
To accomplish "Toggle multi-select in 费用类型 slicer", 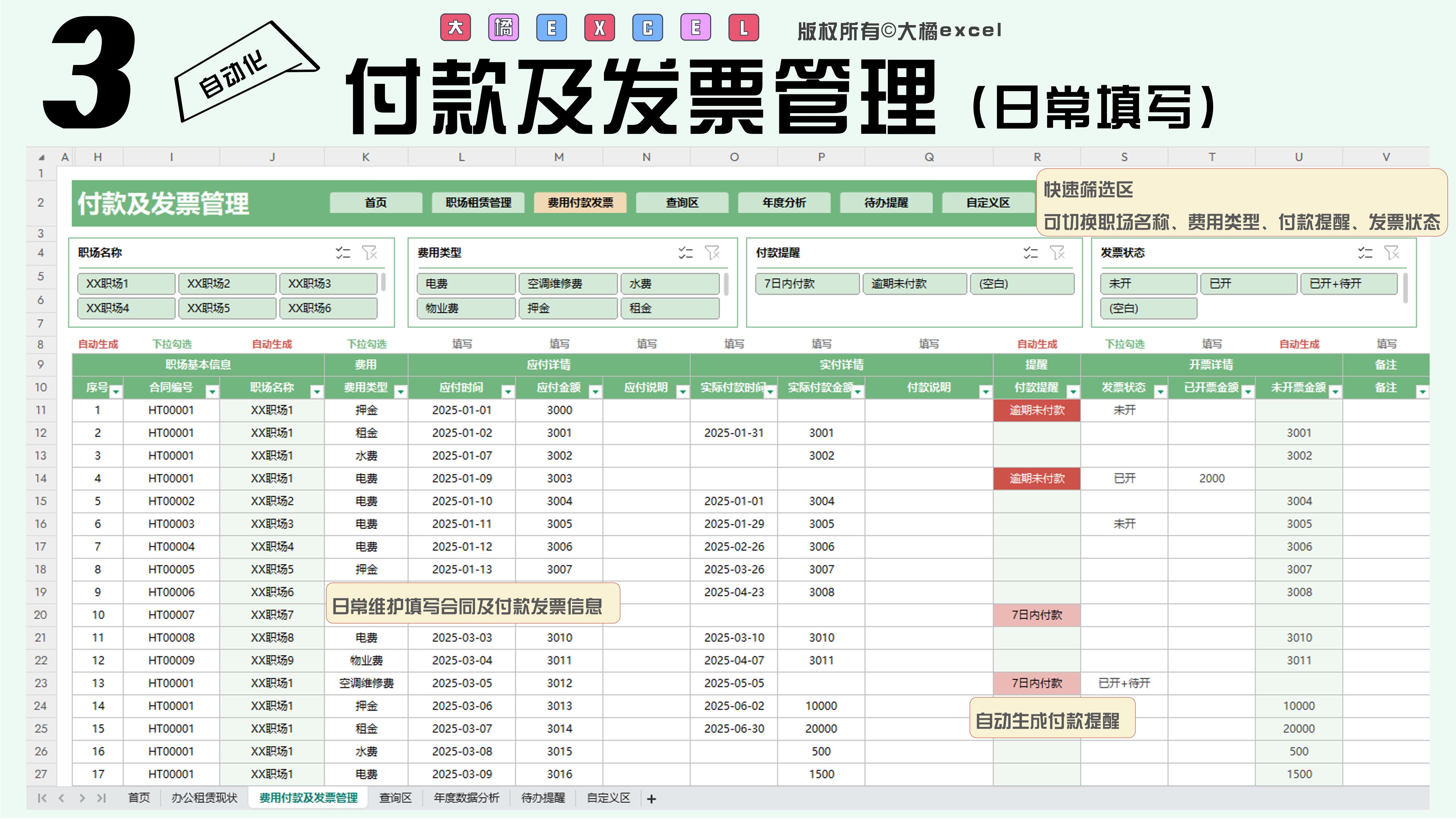I will click(x=685, y=253).
